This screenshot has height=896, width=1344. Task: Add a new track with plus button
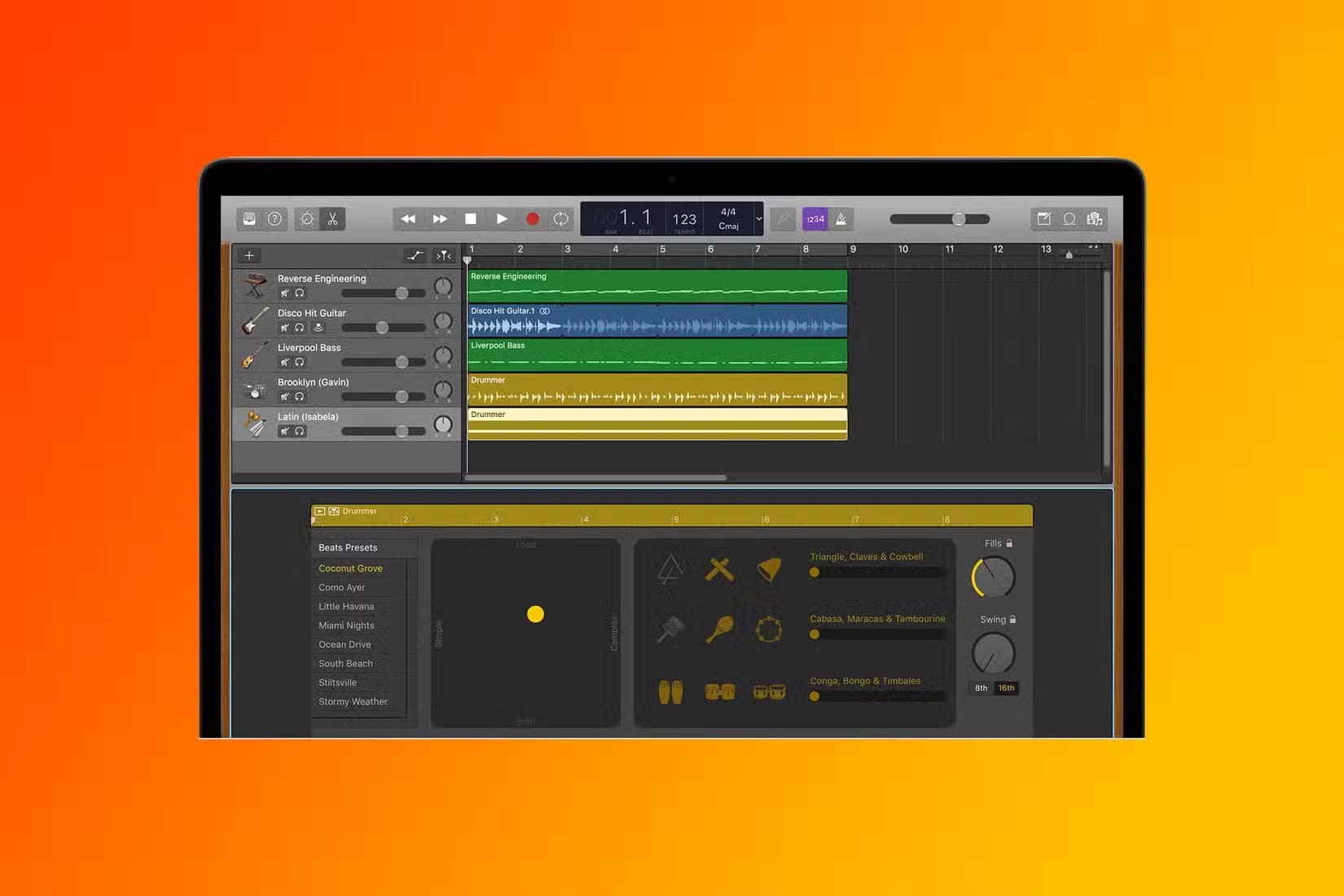[249, 256]
